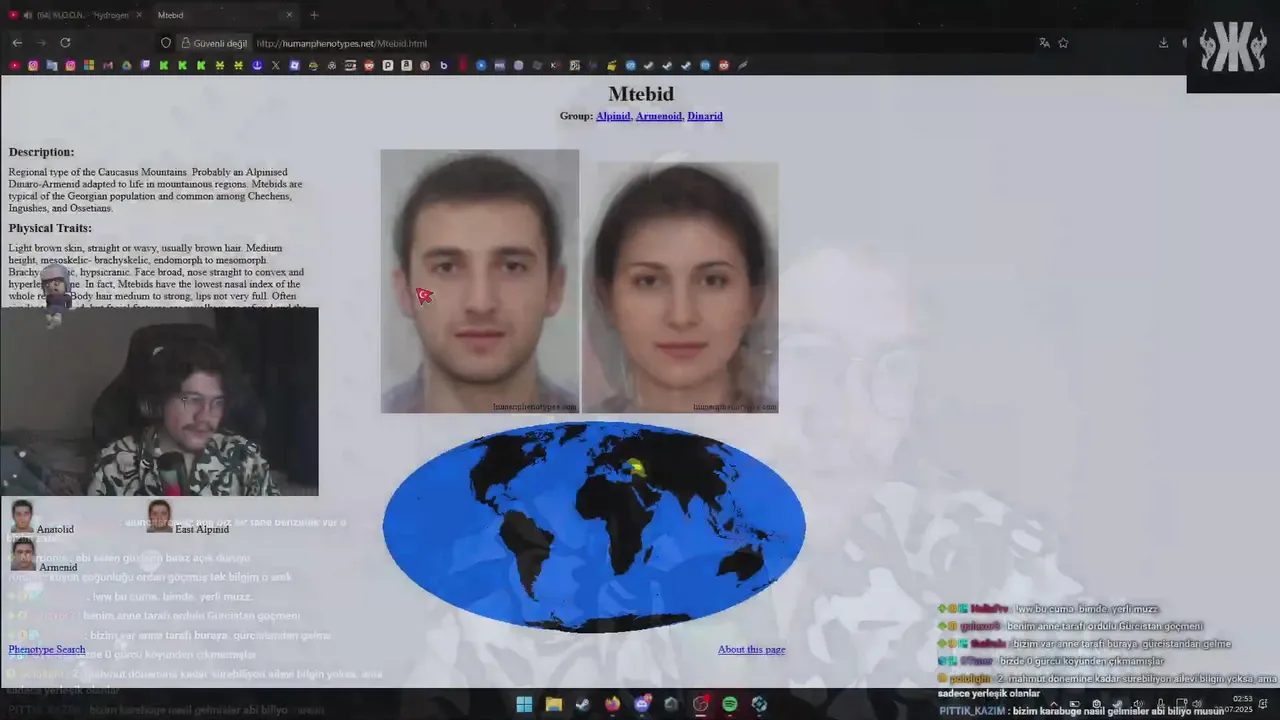The height and width of the screenshot is (720, 1280).
Task: Open a new browser tab
Action: point(314,15)
